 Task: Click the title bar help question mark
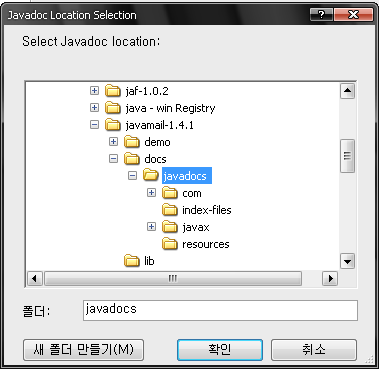[321, 14]
